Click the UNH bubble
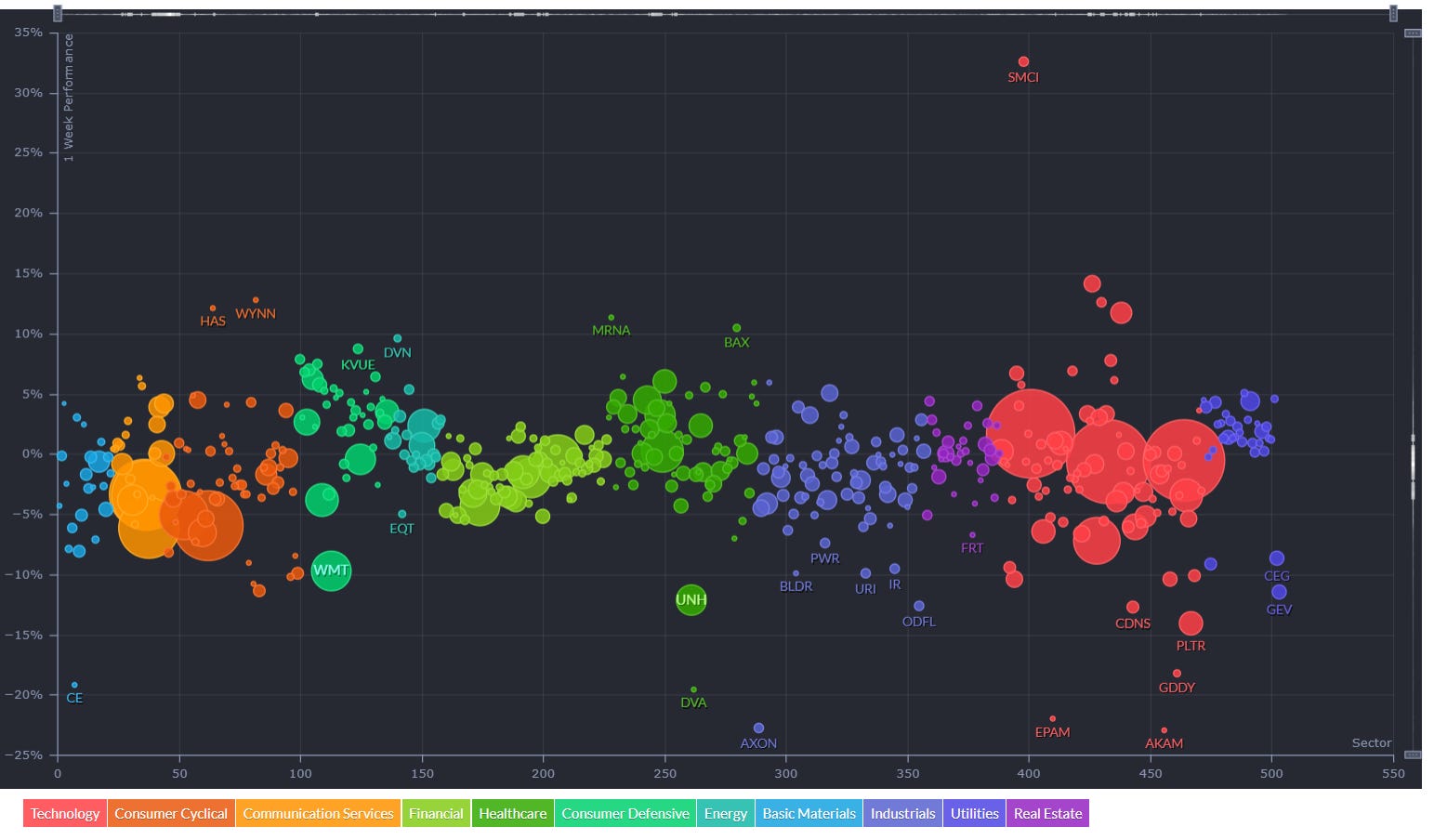Screen dimensions: 1434x840 point(691,599)
